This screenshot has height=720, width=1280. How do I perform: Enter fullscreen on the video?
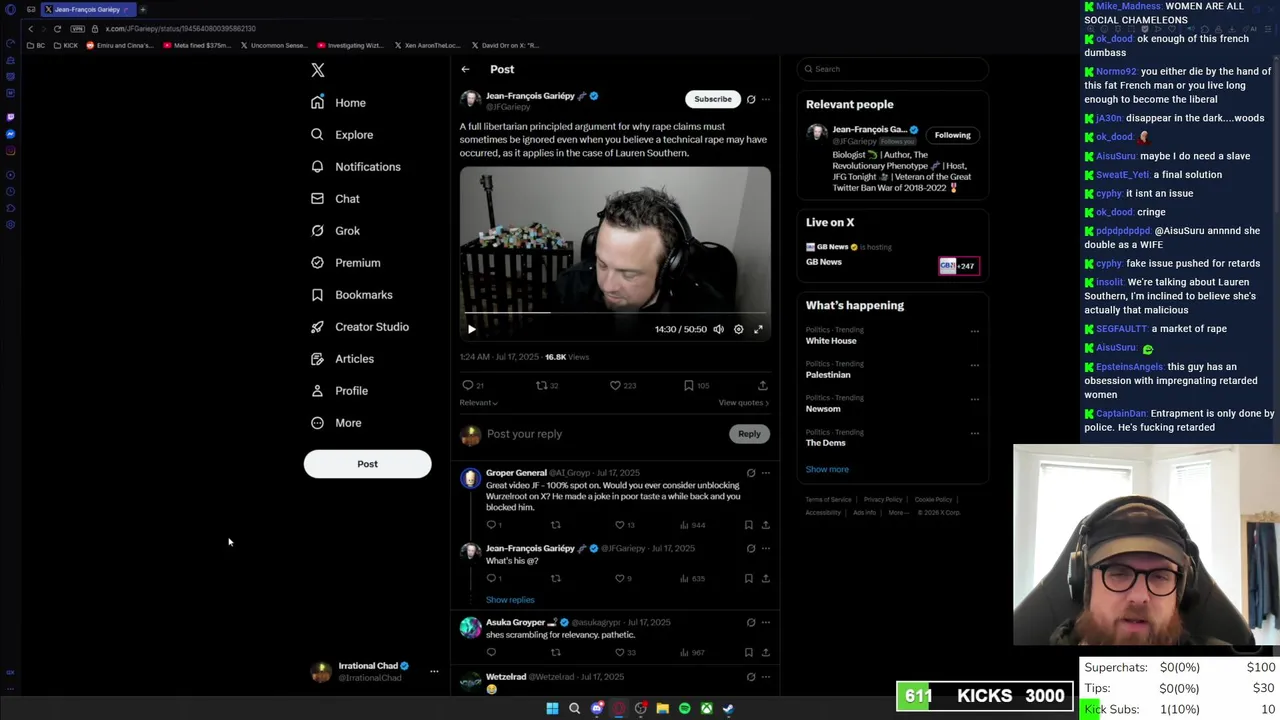pyautogui.click(x=758, y=329)
